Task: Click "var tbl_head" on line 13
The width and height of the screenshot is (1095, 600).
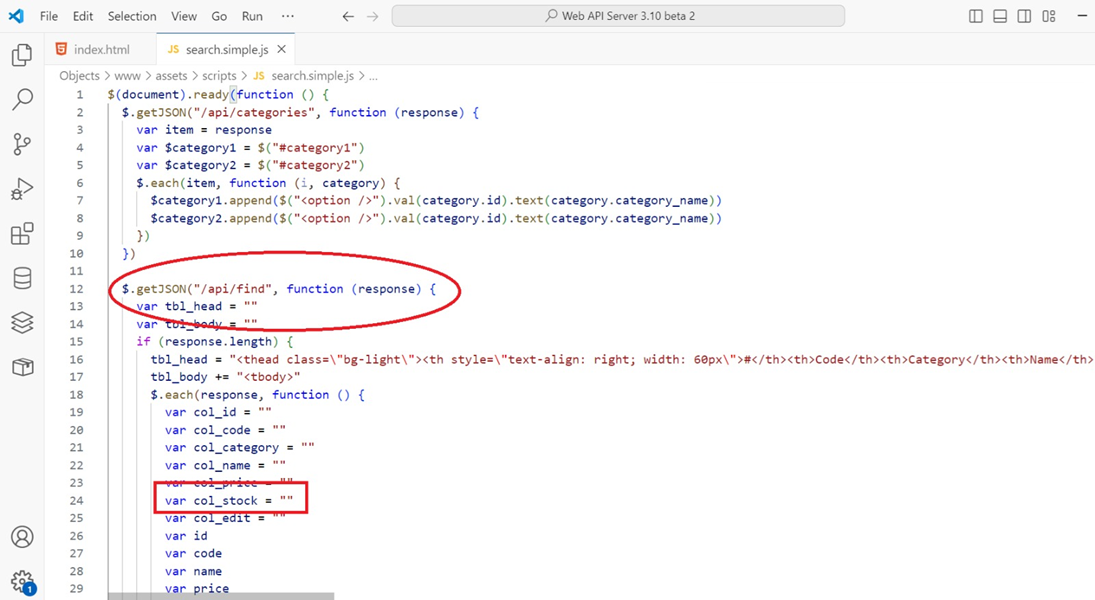Action: [179, 306]
